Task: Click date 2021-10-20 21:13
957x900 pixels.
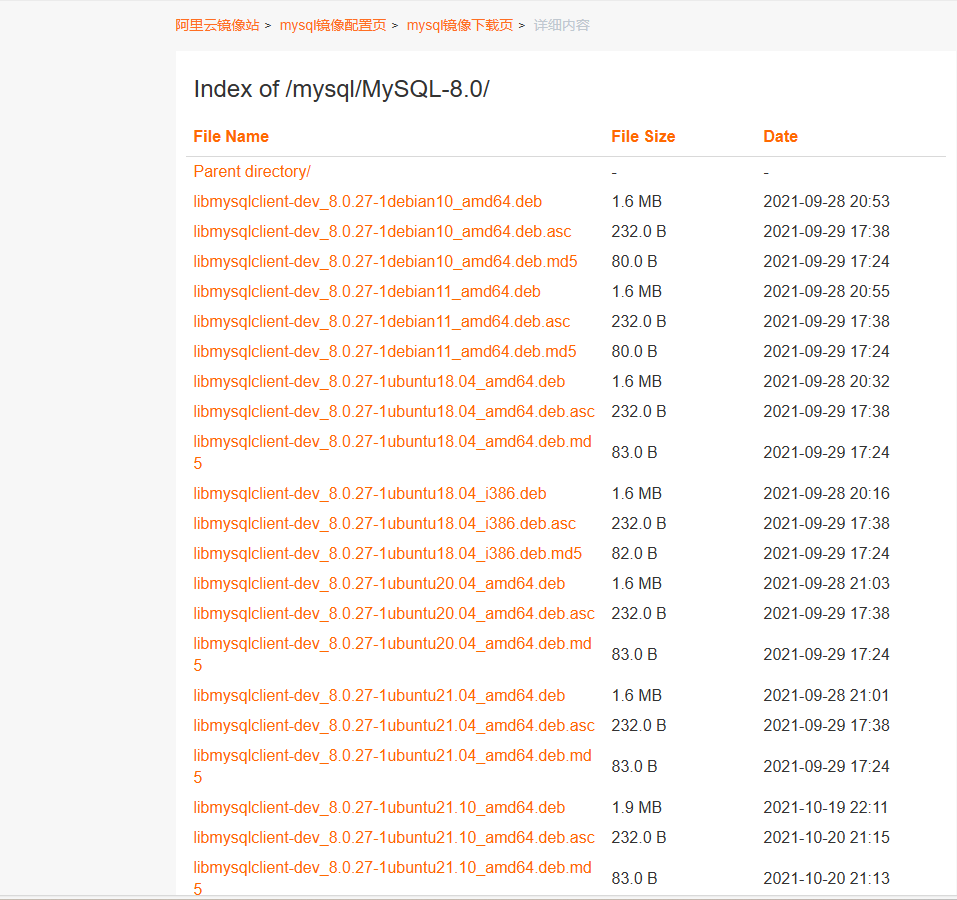Action: pyautogui.click(x=826, y=878)
